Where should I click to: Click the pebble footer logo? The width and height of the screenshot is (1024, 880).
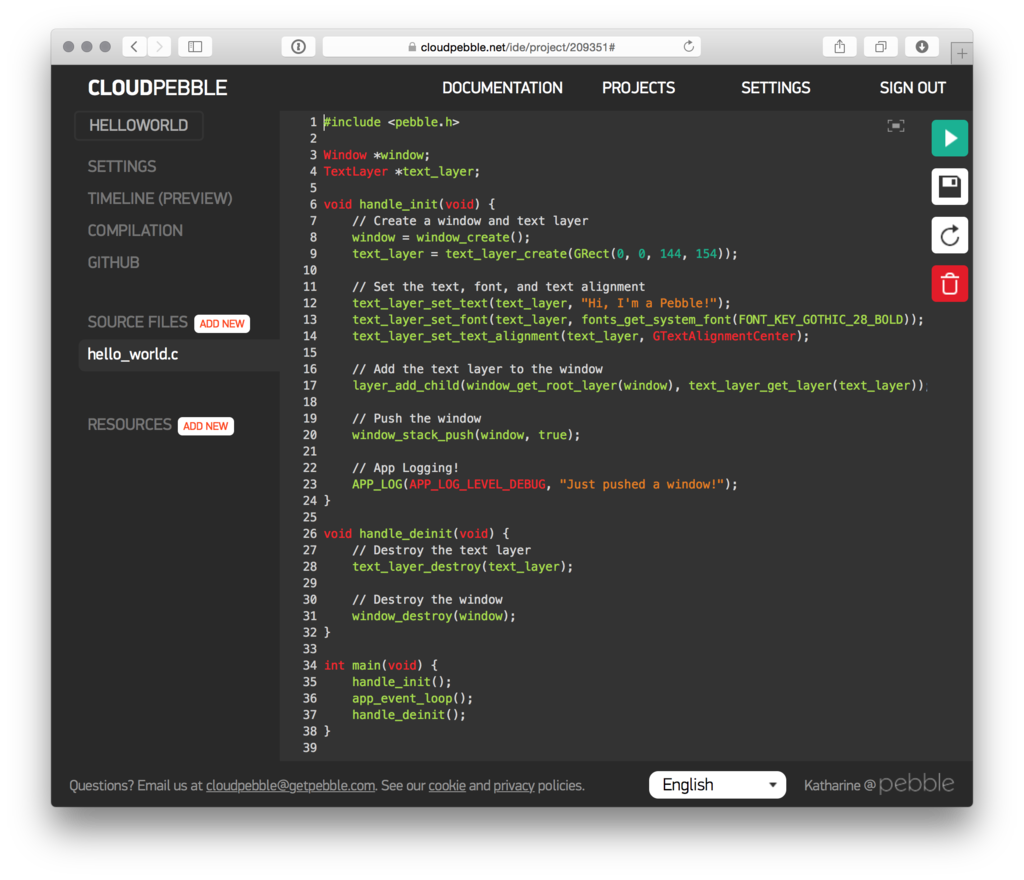click(x=916, y=783)
